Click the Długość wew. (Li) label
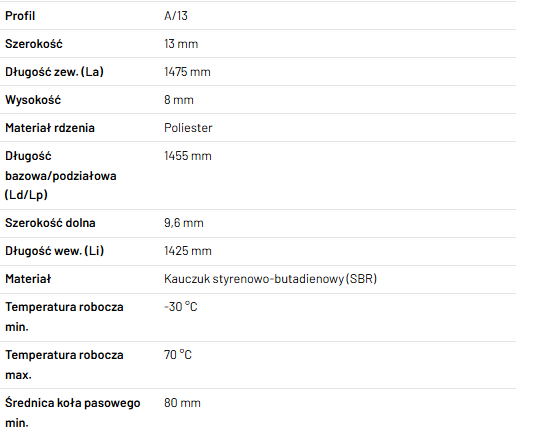Image resolution: width=548 pixels, height=434 pixels. pos(55,251)
